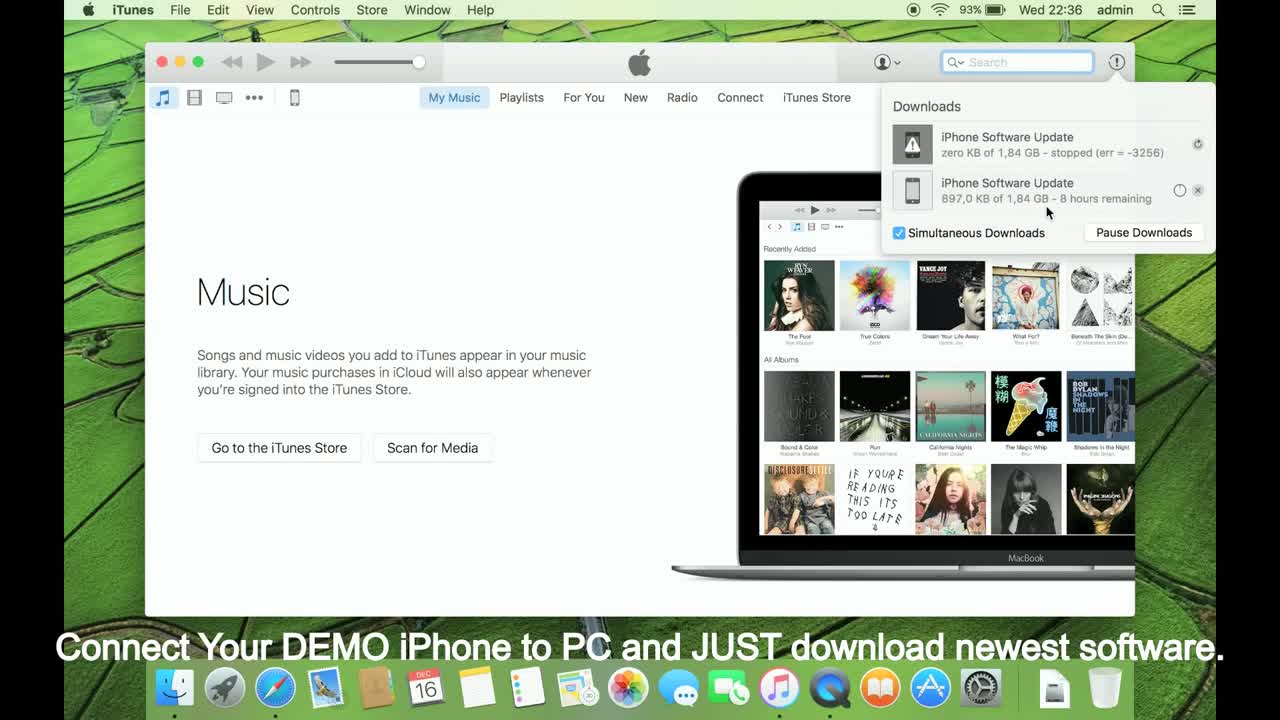This screenshot has height=720, width=1280.
Task: Open Calendar from the Dock
Action: pyautogui.click(x=426, y=688)
